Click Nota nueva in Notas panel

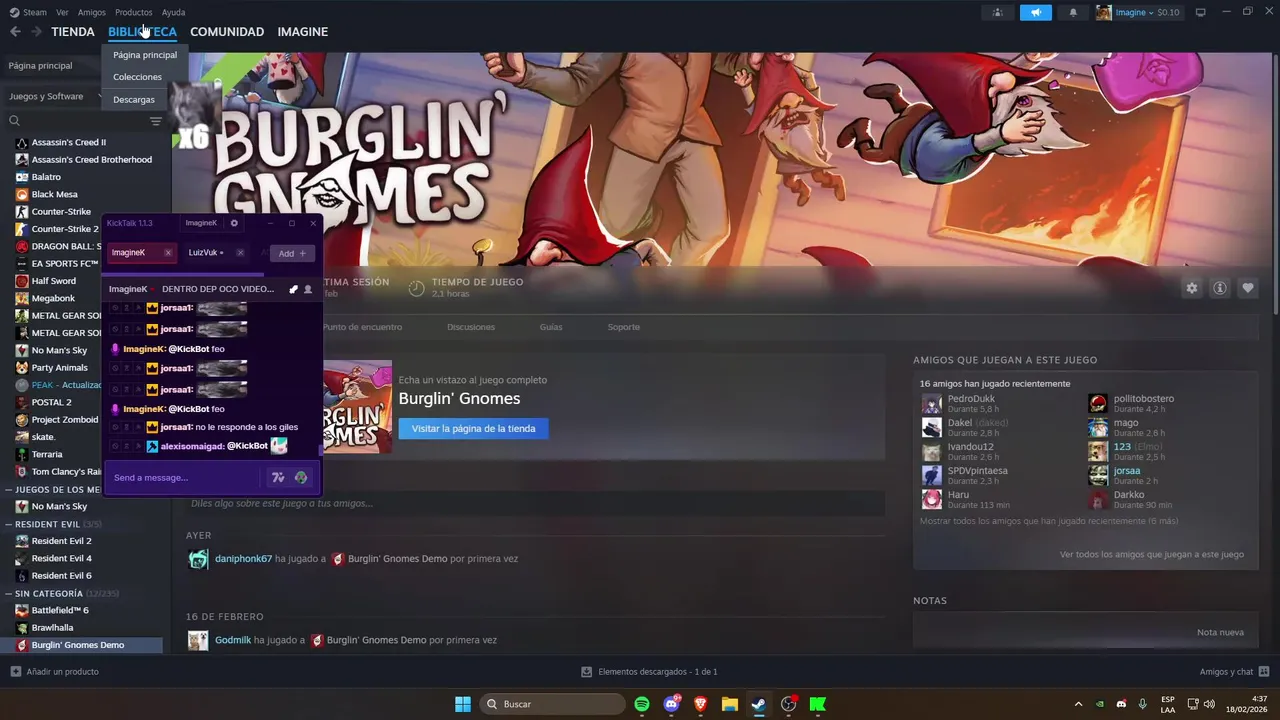tap(1220, 632)
